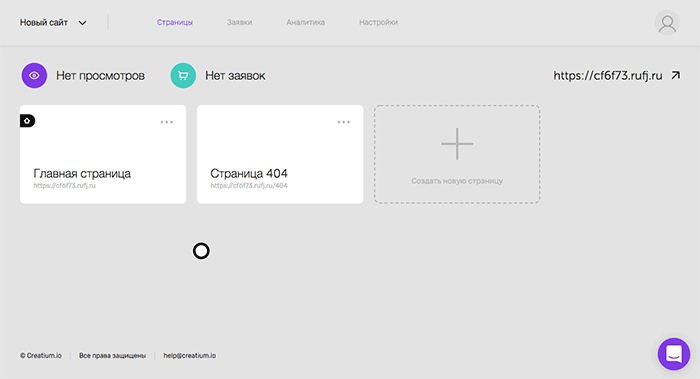The height and width of the screenshot is (379, 700).
Task: Open the Главная страница page card
Action: click(103, 154)
